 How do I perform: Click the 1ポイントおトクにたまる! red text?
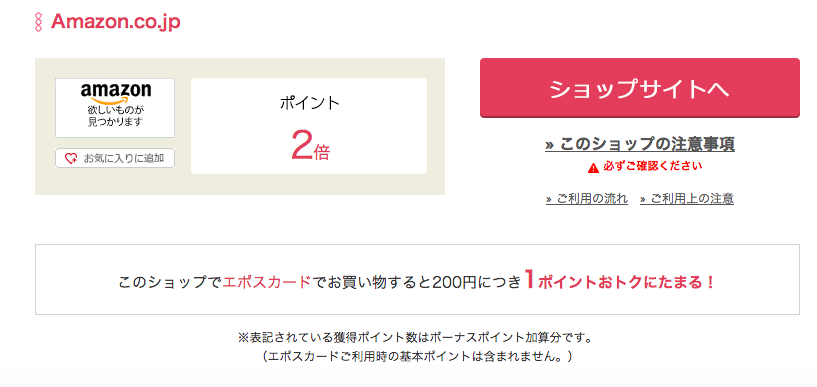(x=619, y=281)
